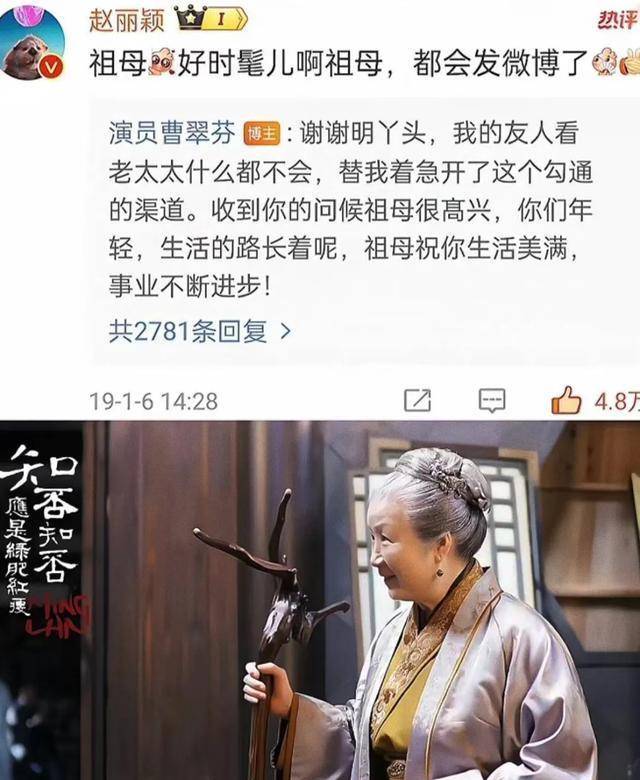Like the comment with thumbs-up
The height and width of the screenshot is (780, 640).
click(566, 399)
